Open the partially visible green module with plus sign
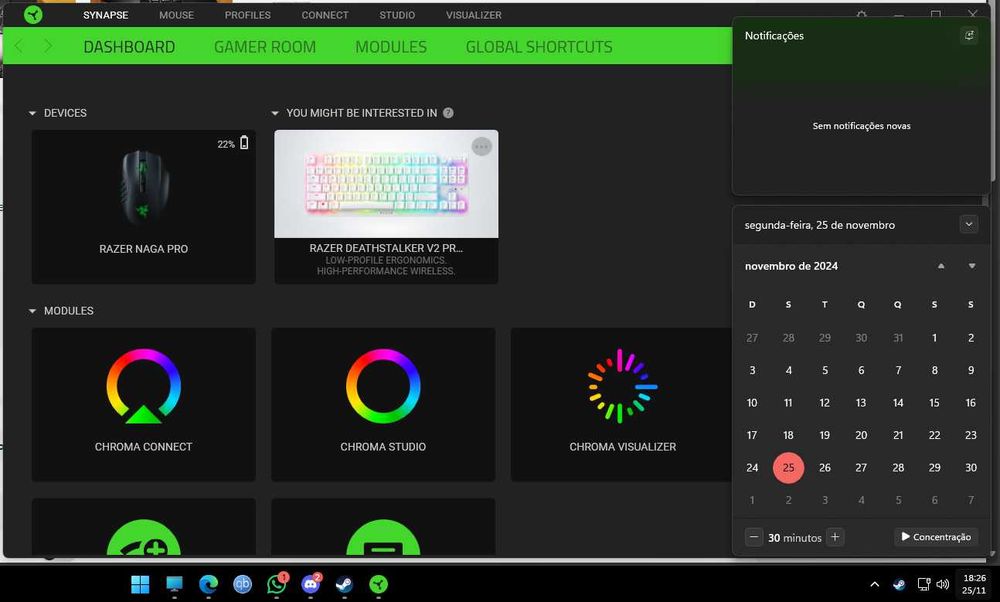 click(x=143, y=527)
